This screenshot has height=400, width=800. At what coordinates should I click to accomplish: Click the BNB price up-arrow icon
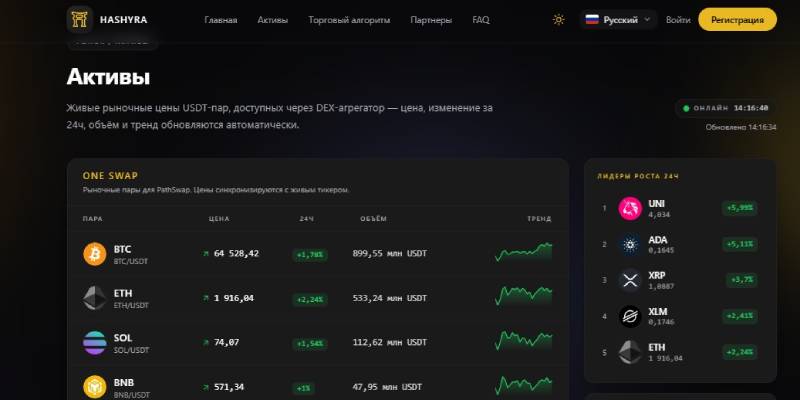point(206,387)
